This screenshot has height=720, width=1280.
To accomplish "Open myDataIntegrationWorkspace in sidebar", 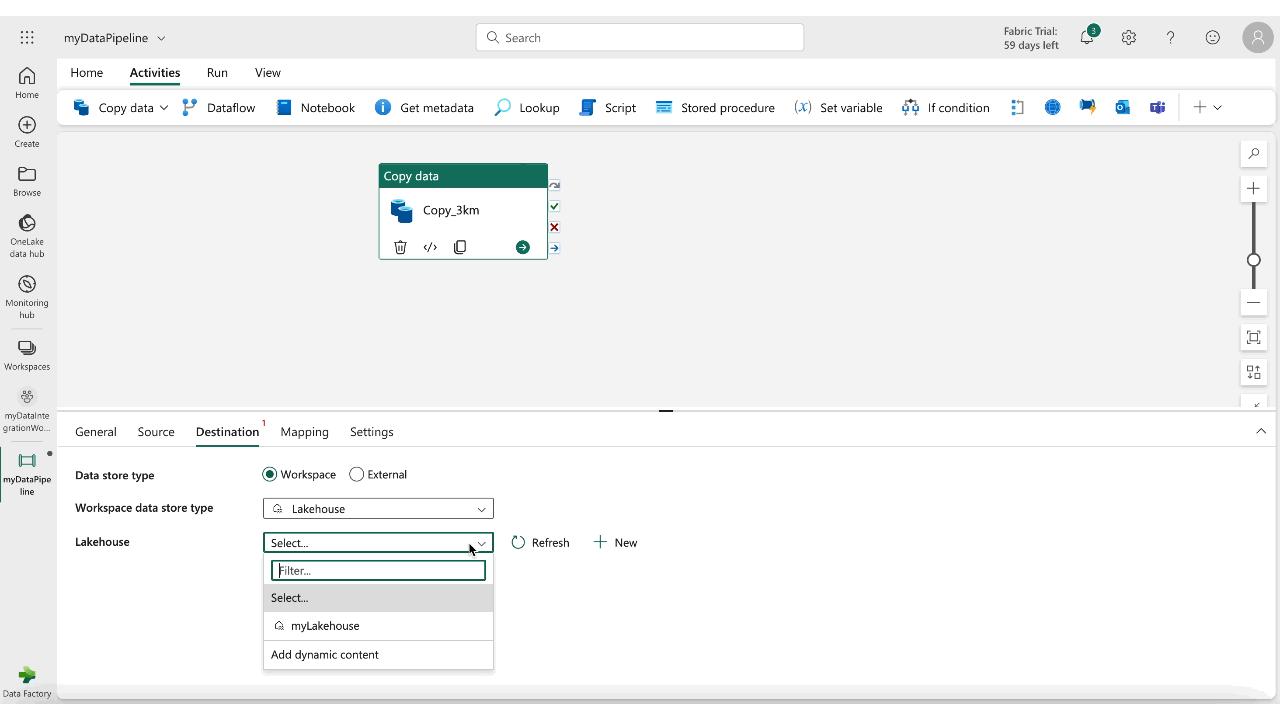I will pos(27,410).
